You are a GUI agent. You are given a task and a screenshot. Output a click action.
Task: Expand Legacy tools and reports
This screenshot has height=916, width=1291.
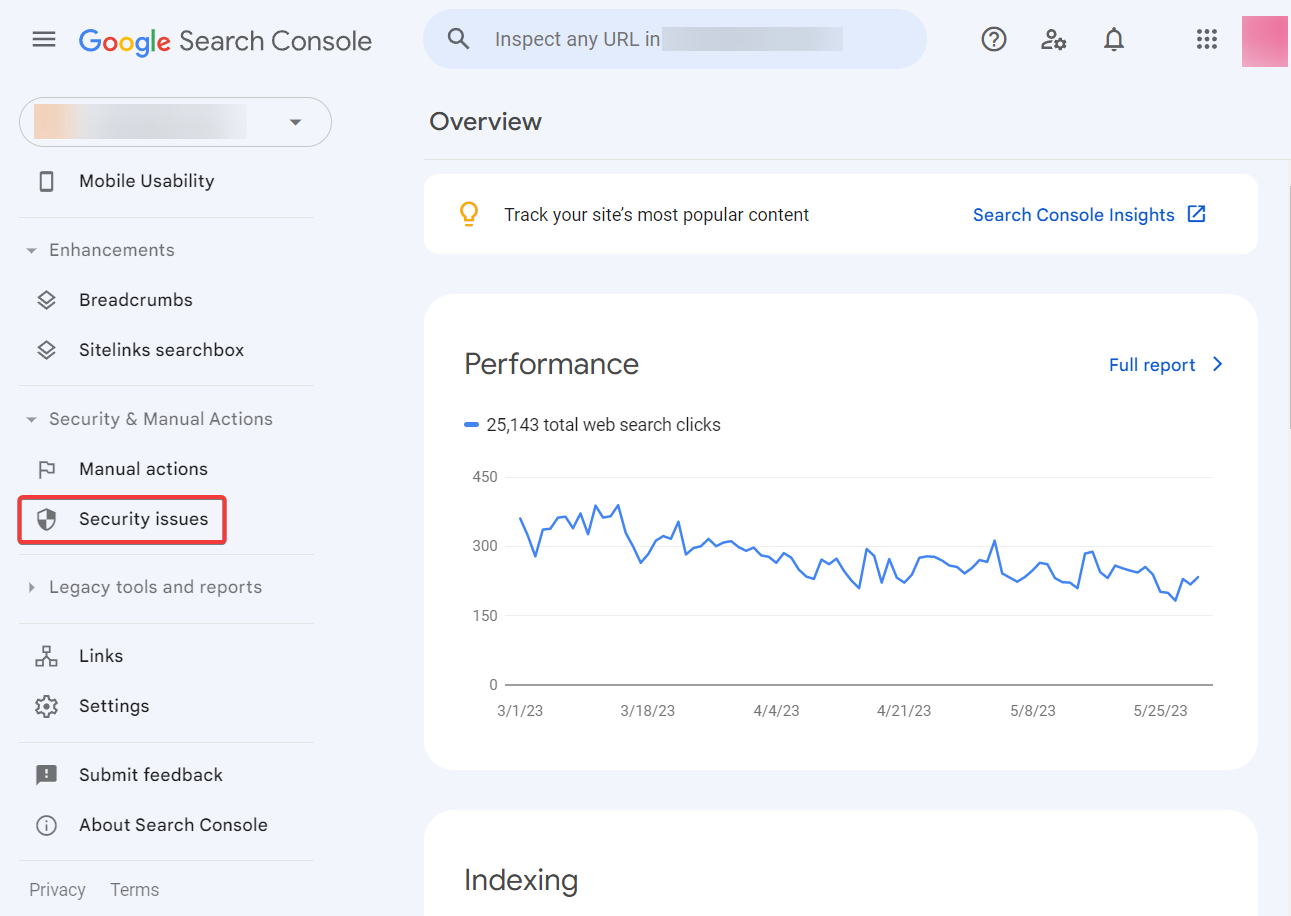coord(32,588)
